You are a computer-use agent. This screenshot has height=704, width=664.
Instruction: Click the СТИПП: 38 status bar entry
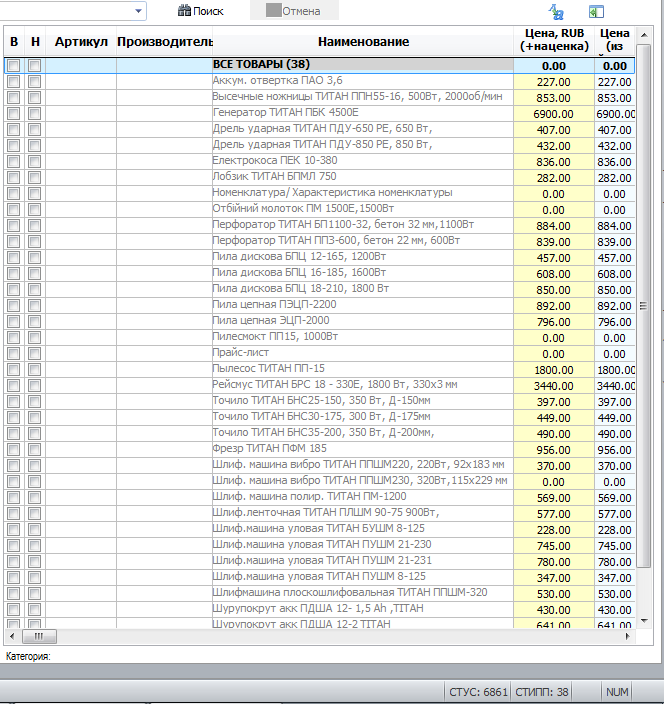click(541, 692)
